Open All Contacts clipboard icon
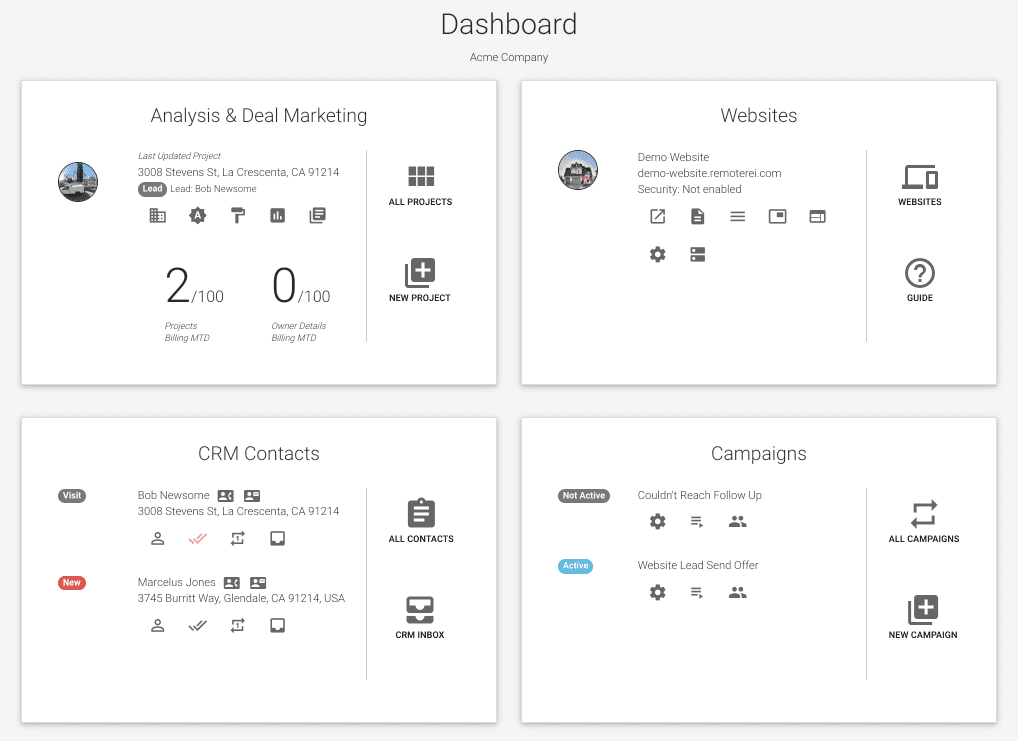This screenshot has width=1018, height=741. [421, 513]
